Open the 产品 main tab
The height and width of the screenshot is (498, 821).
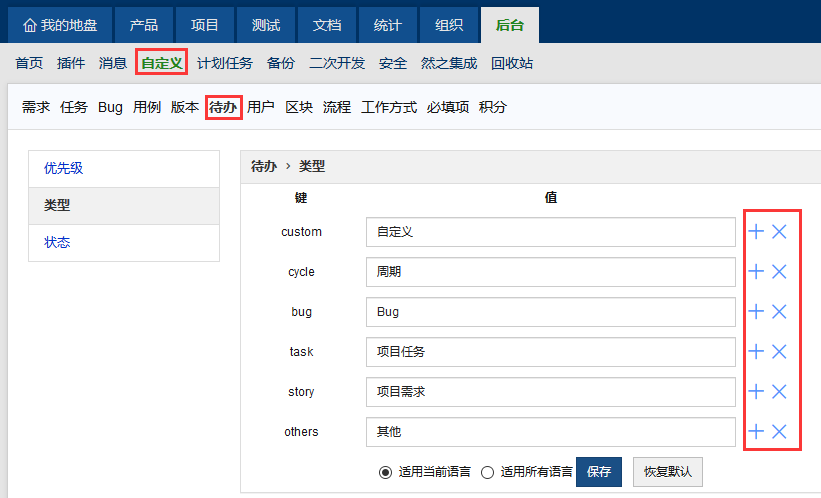coord(143,25)
